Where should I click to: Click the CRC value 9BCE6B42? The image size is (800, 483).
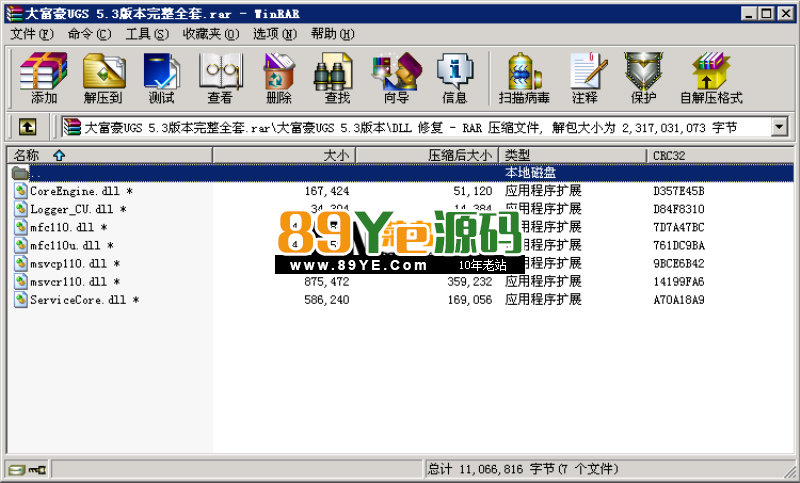pyautogui.click(x=679, y=264)
